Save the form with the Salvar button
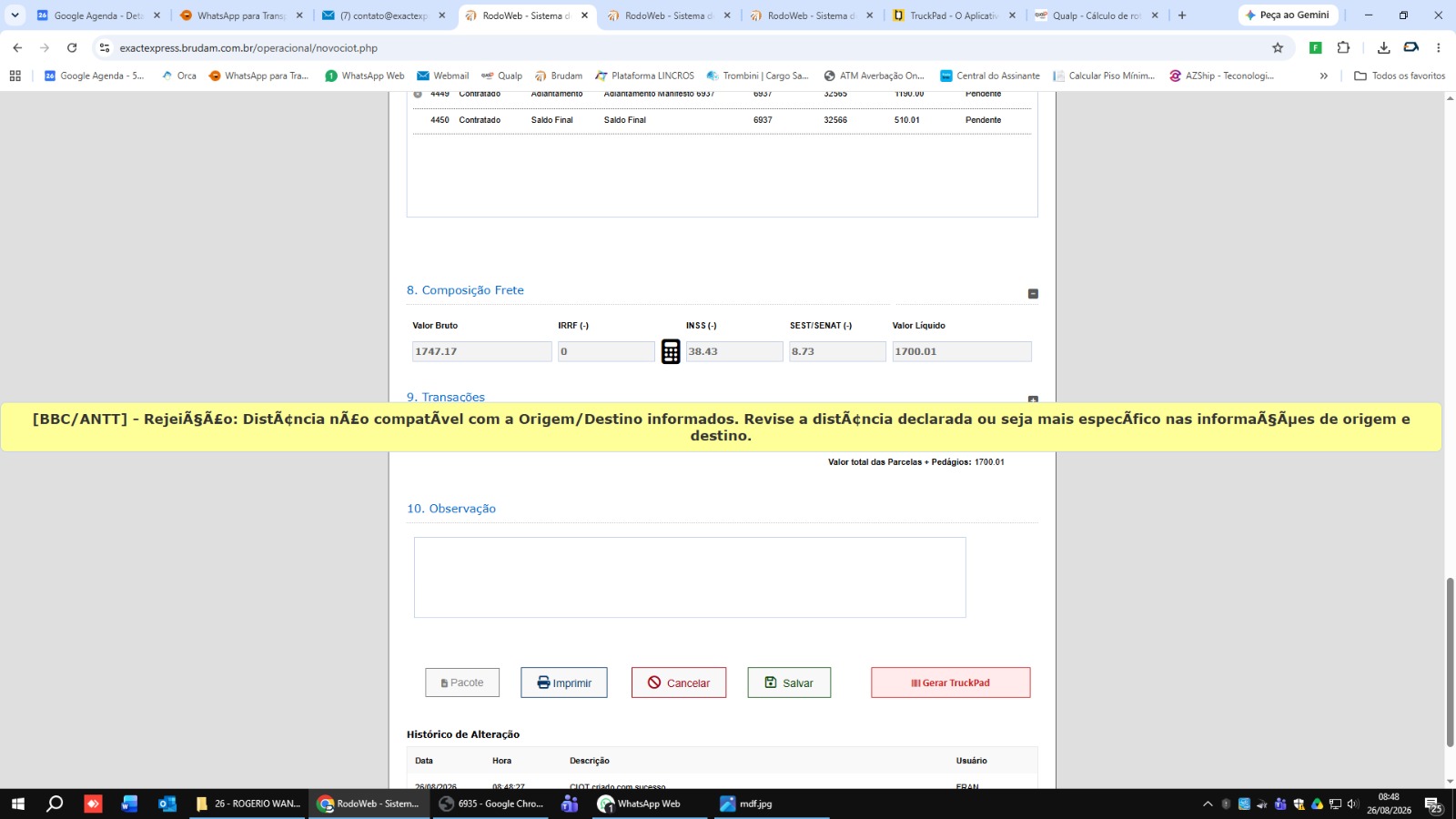Image resolution: width=1456 pixels, height=819 pixels. click(789, 682)
